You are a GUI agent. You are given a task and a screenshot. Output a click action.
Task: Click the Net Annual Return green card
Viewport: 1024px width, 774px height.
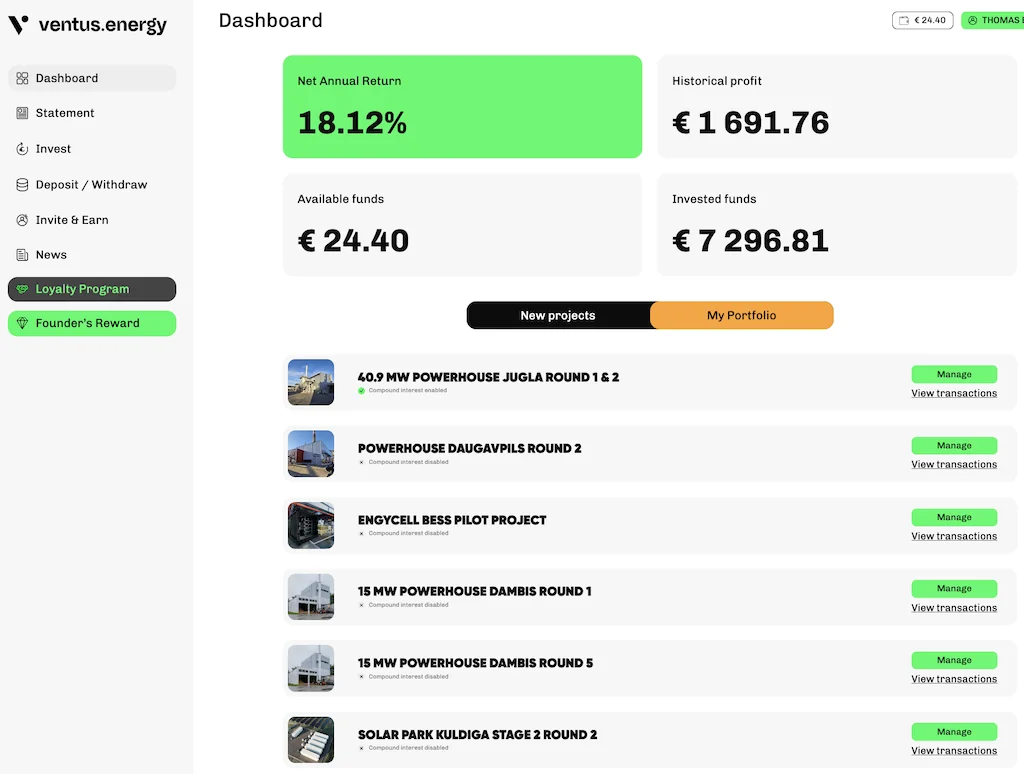[x=462, y=107]
